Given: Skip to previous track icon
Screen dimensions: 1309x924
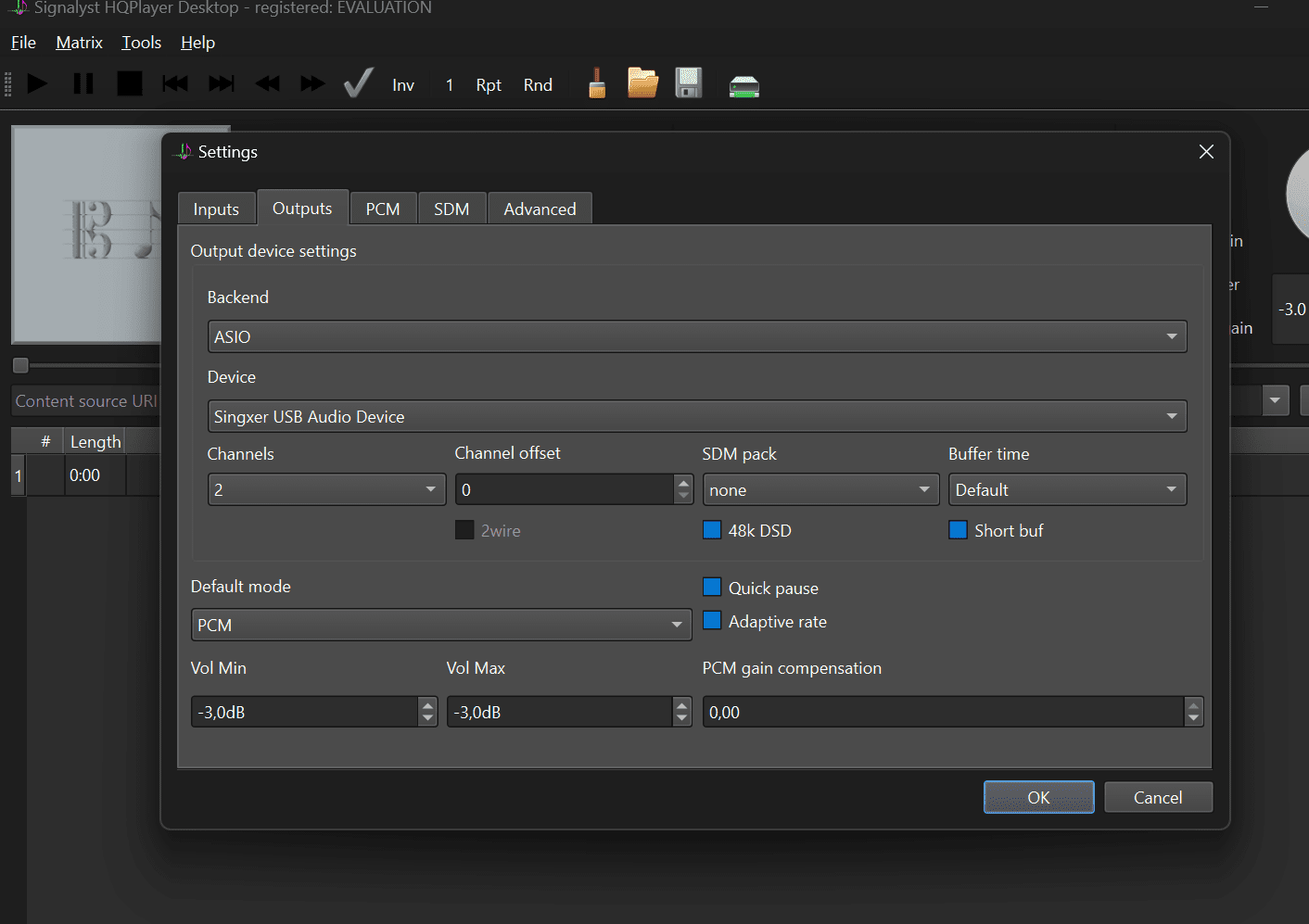Looking at the screenshot, I should 175,84.
